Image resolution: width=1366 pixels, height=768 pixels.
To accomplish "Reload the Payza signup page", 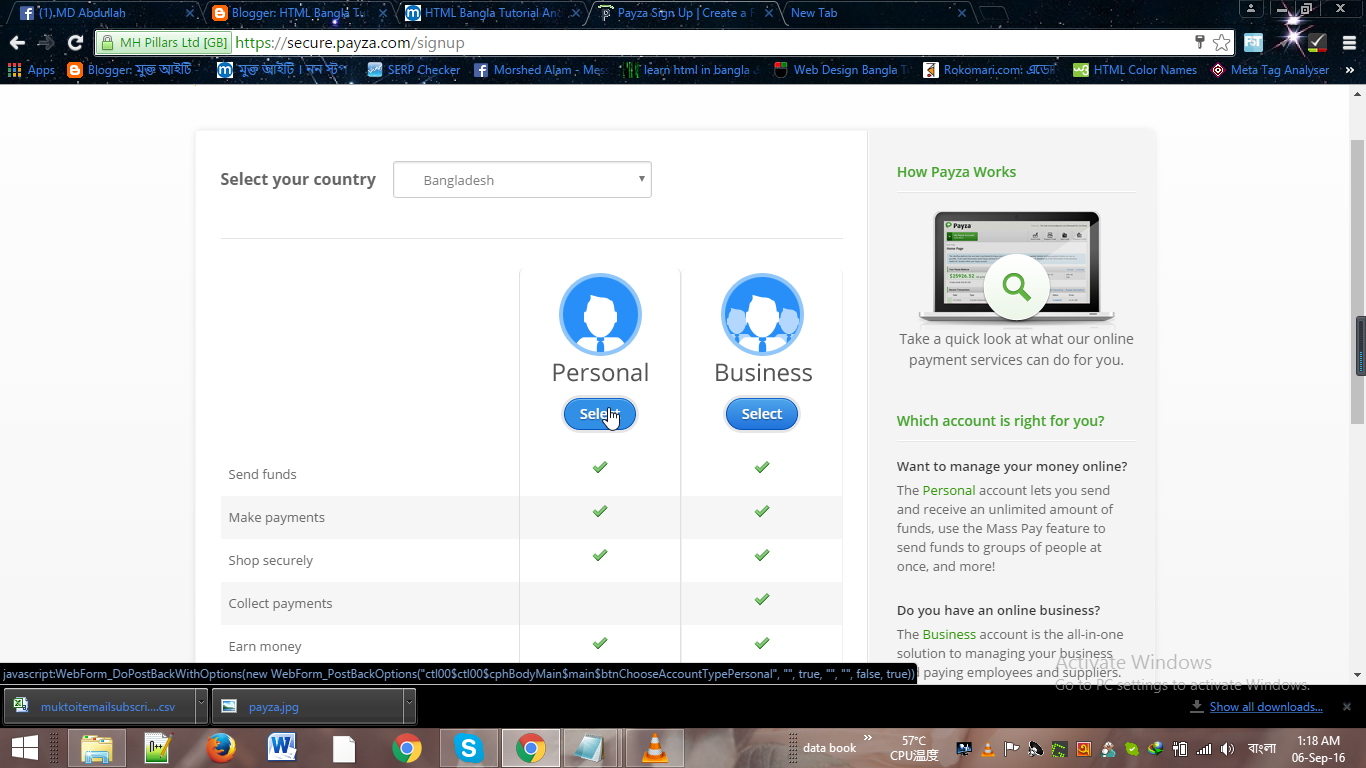I will coord(75,43).
